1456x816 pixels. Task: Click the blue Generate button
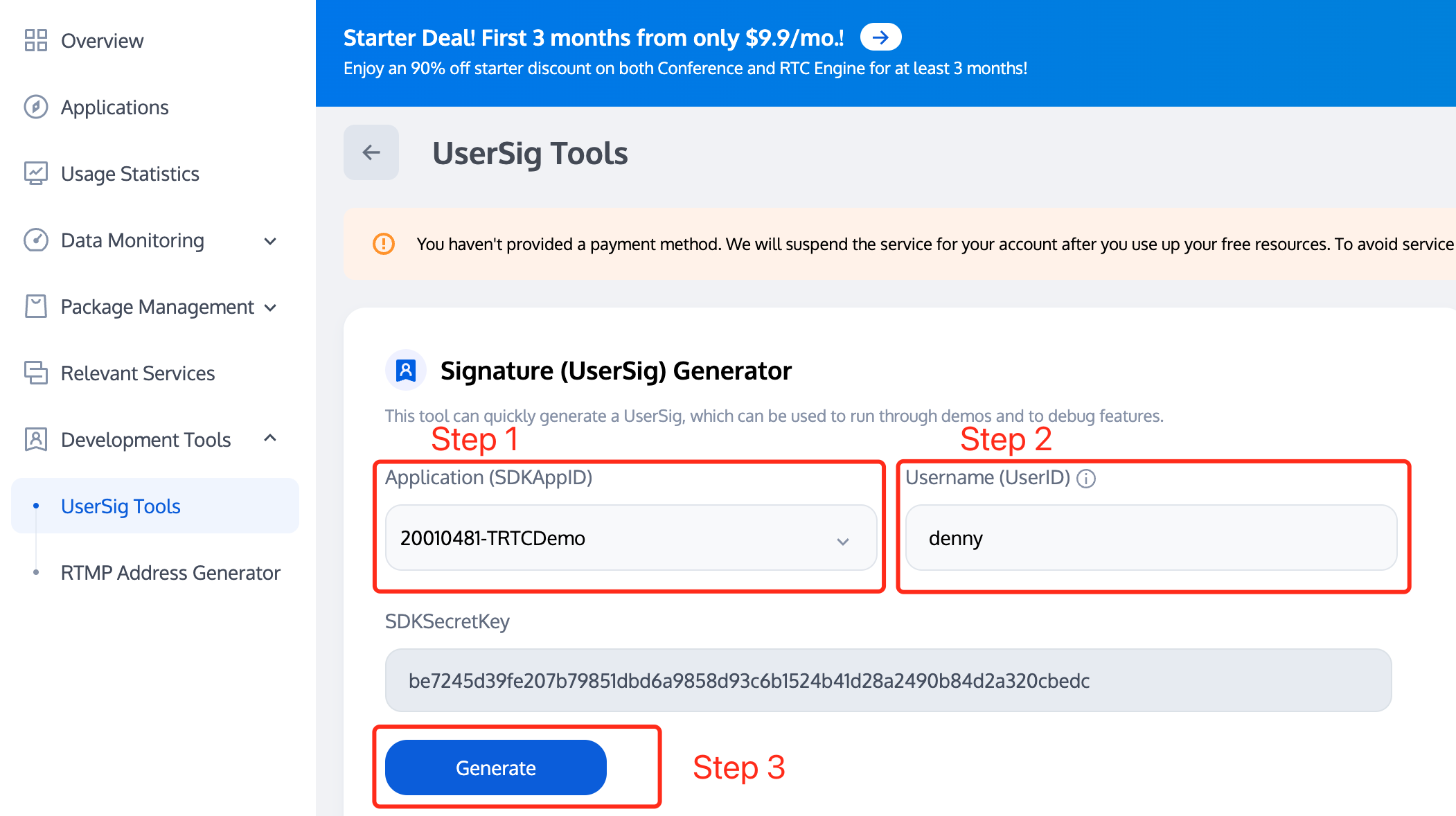496,768
